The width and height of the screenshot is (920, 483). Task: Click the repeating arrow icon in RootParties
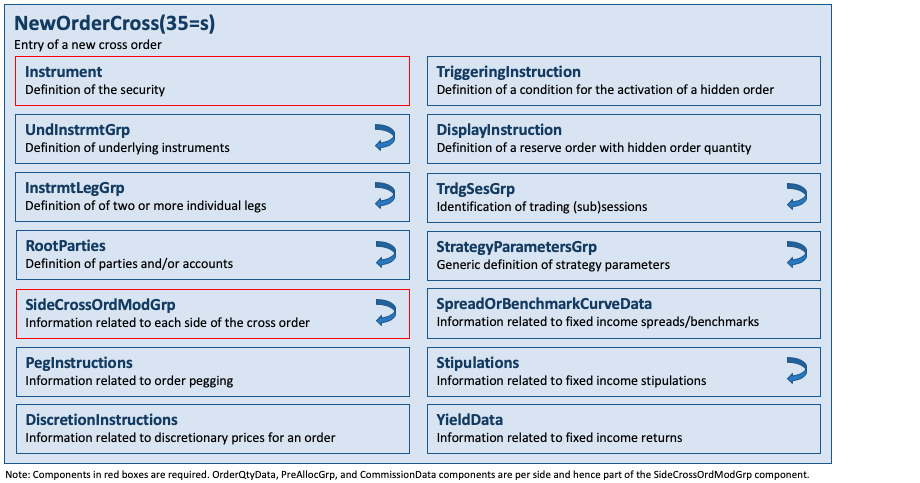click(385, 254)
